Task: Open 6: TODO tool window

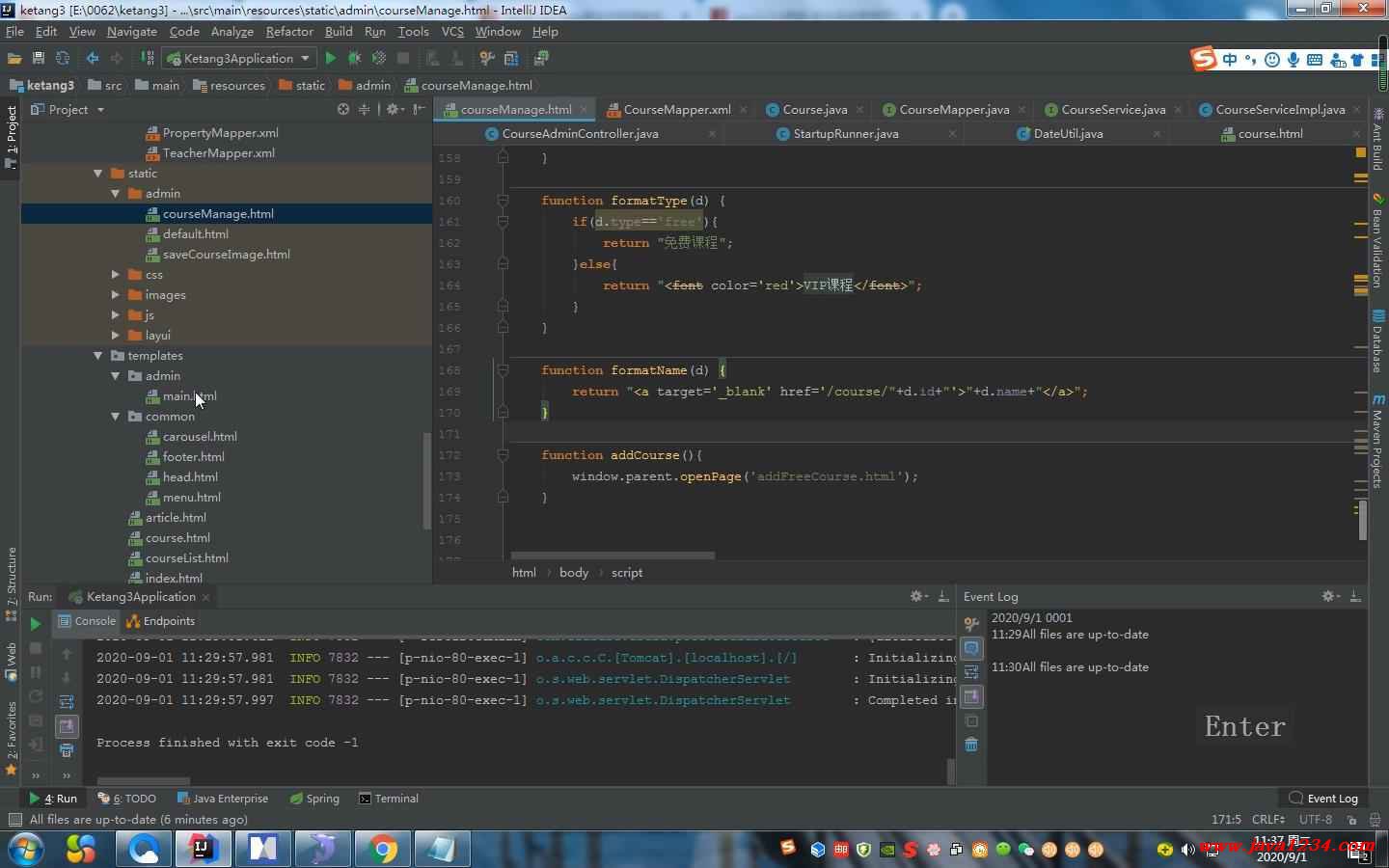Action: 126,799
